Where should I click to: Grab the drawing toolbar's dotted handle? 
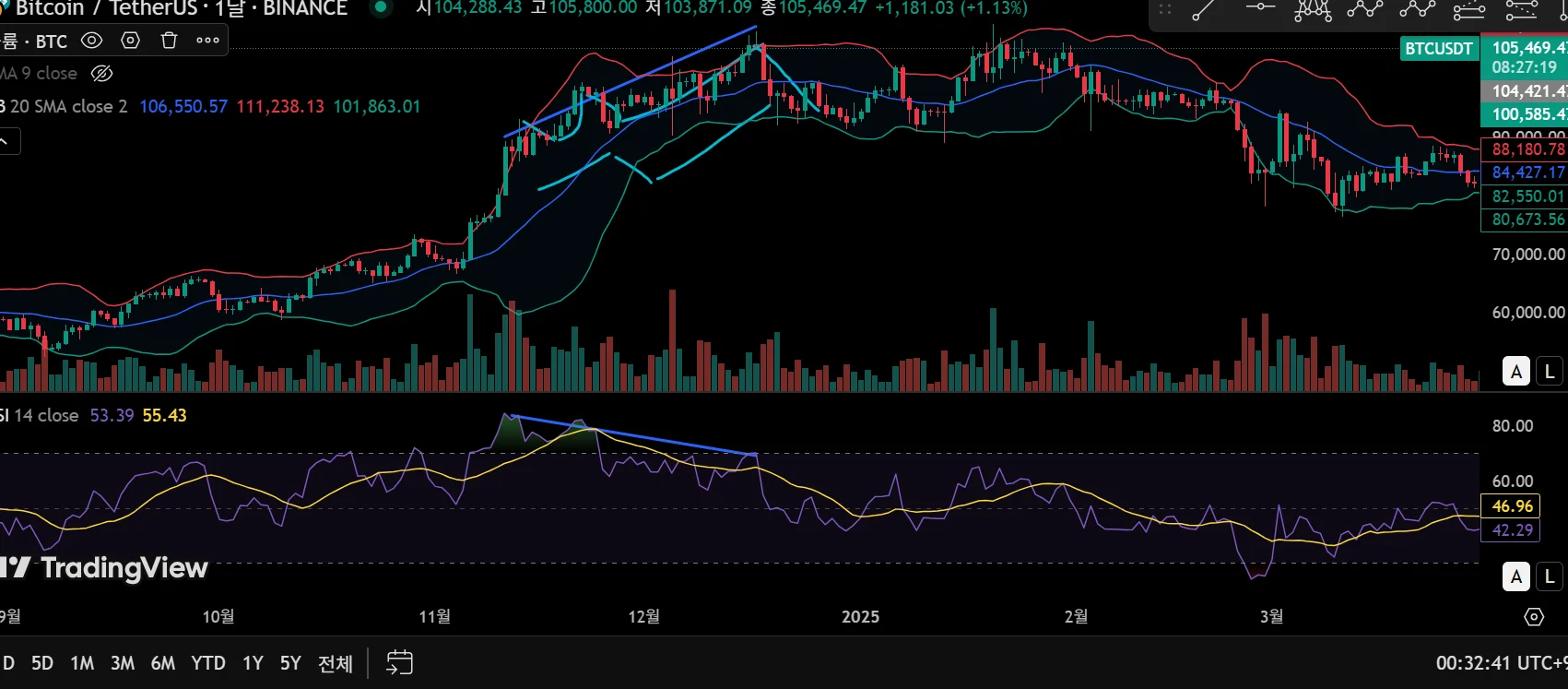(x=1165, y=9)
